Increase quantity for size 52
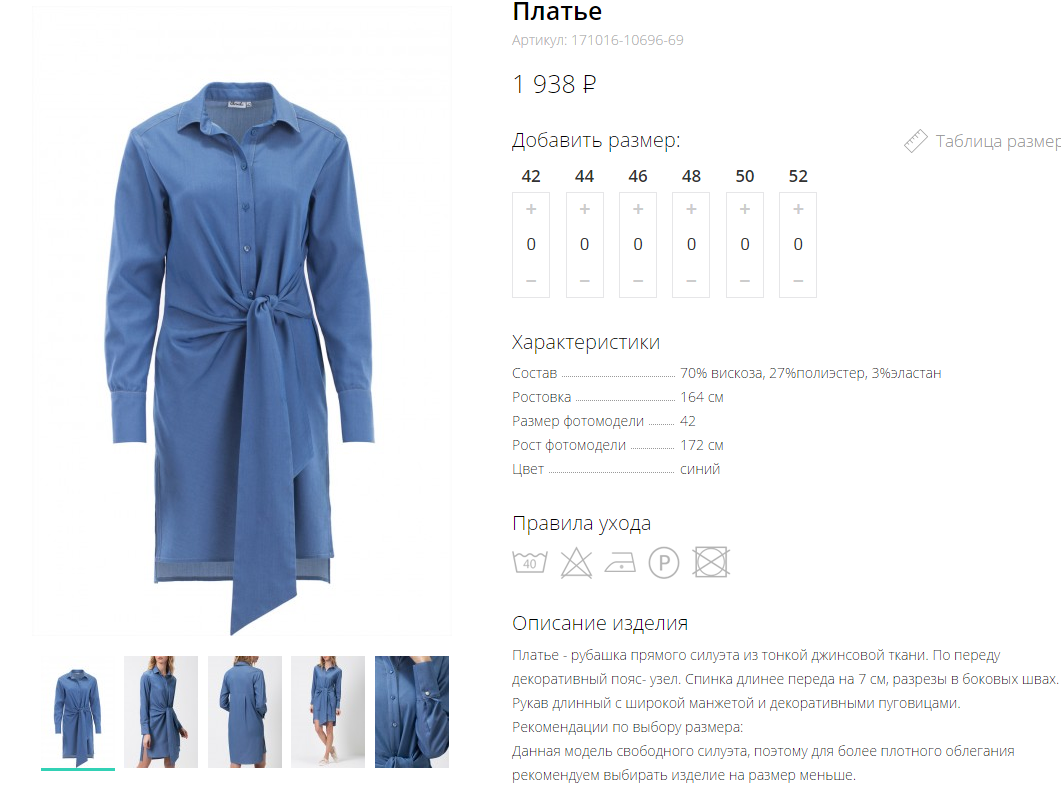The image size is (1061, 789). 798,209
